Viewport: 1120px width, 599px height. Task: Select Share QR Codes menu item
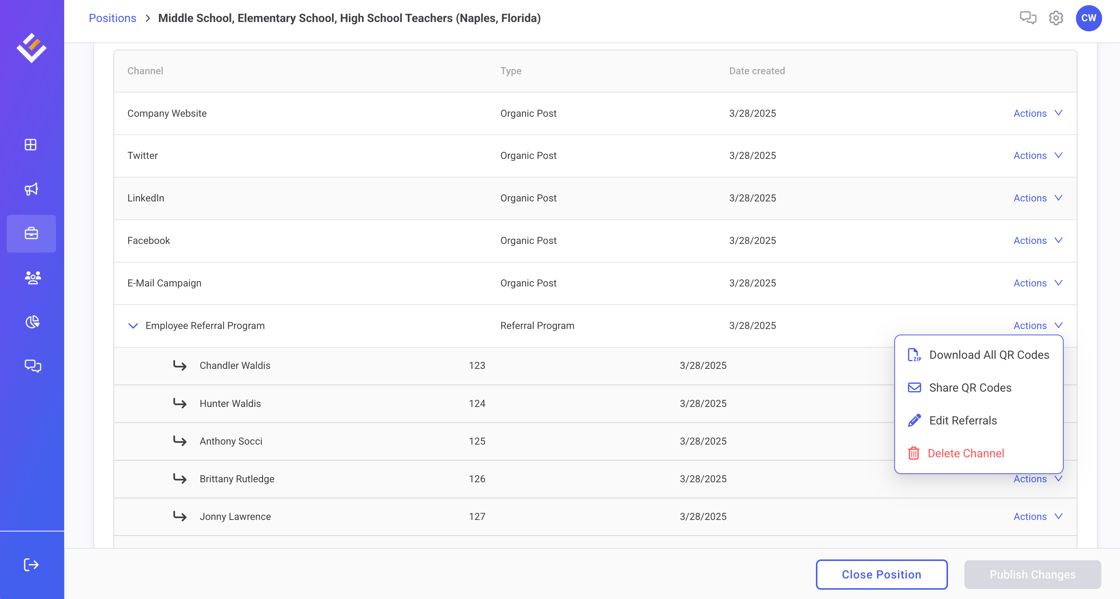969,388
